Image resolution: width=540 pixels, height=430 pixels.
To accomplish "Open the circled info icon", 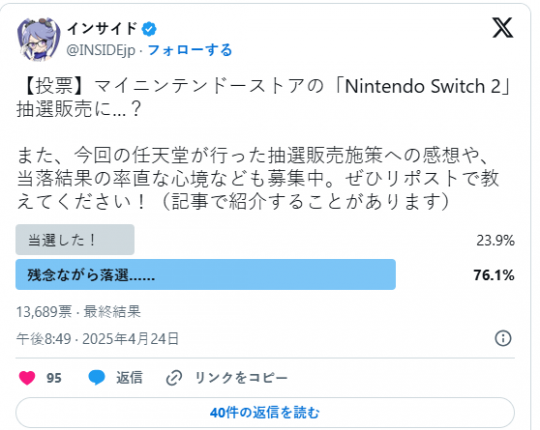I will pyautogui.click(x=503, y=338).
